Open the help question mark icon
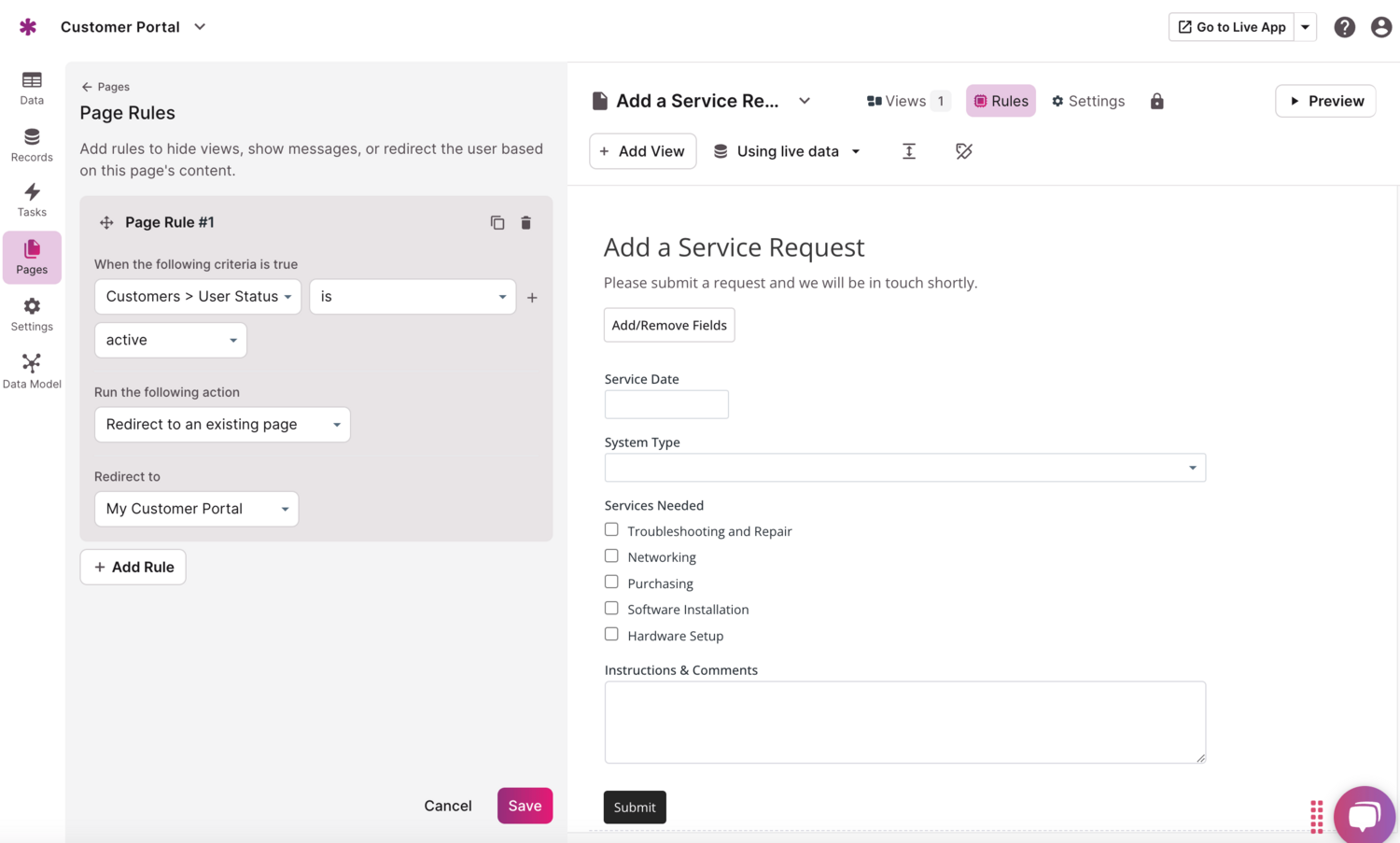1400x843 pixels. pyautogui.click(x=1344, y=27)
